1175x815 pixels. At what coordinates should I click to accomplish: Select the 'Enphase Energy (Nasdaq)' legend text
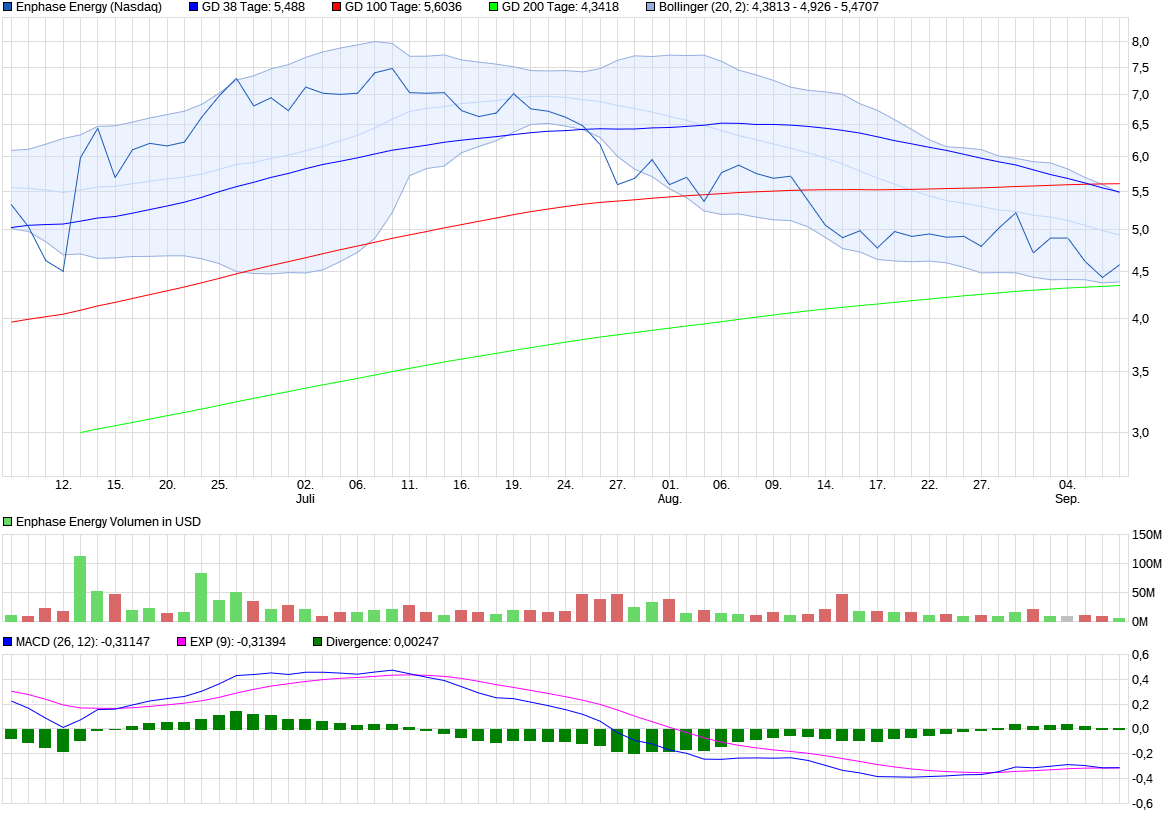(x=88, y=7)
